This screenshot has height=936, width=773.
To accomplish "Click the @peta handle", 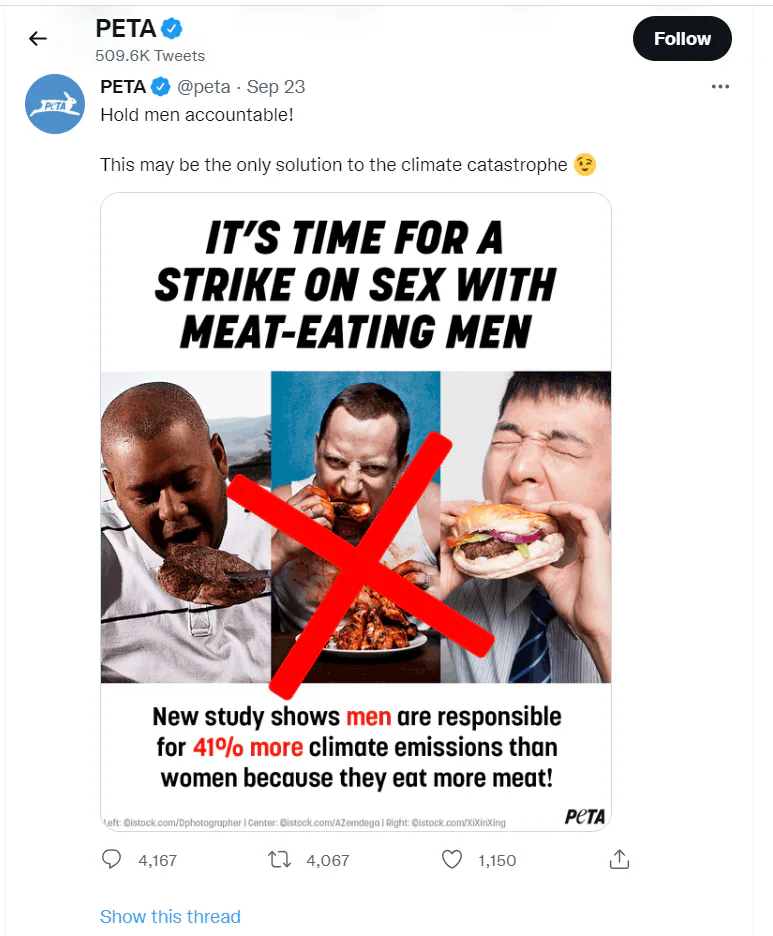I will tap(204, 87).
